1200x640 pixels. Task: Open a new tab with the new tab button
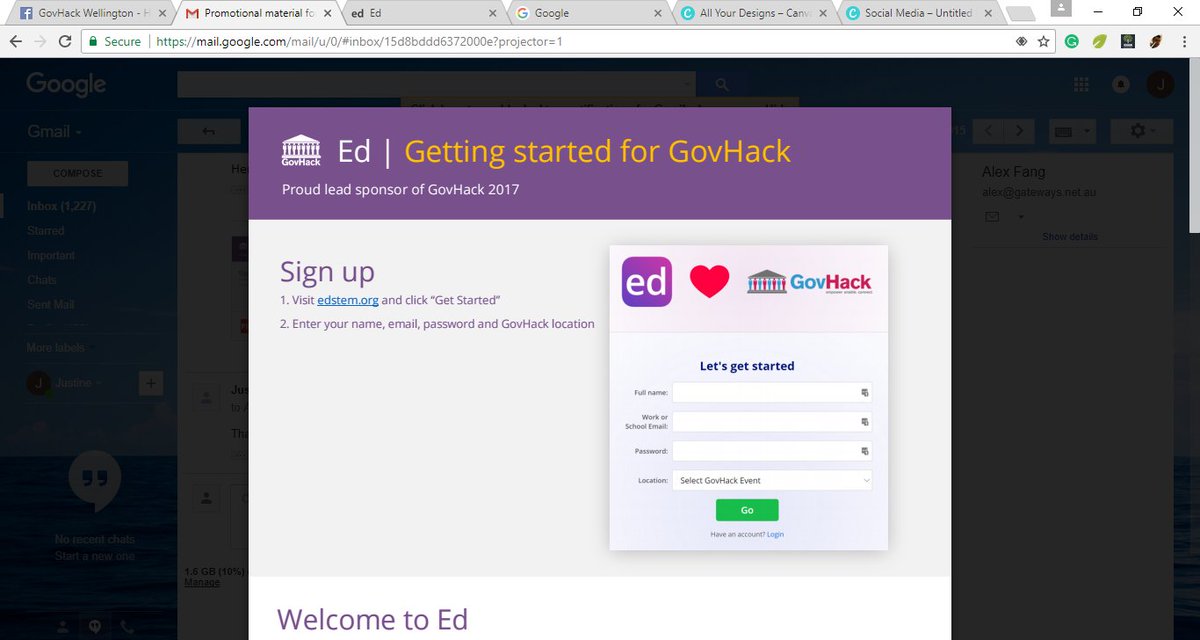point(1019,13)
